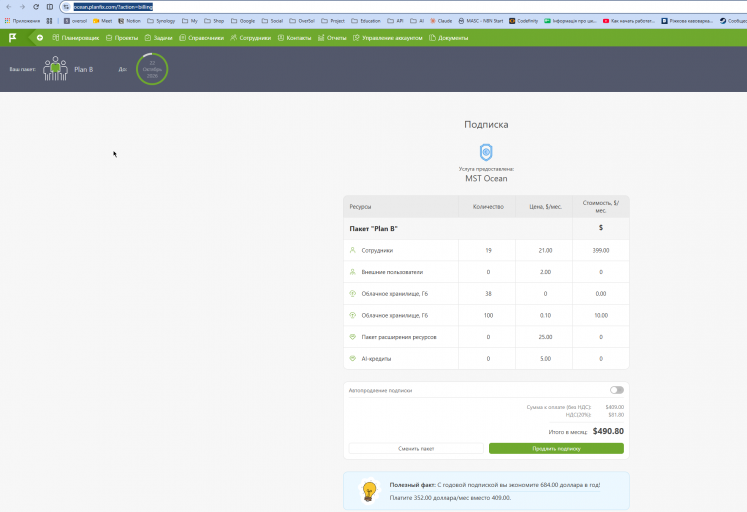This screenshot has height=512, width=747.
Task: Click the AI-кредиты row icon
Action: 353,359
